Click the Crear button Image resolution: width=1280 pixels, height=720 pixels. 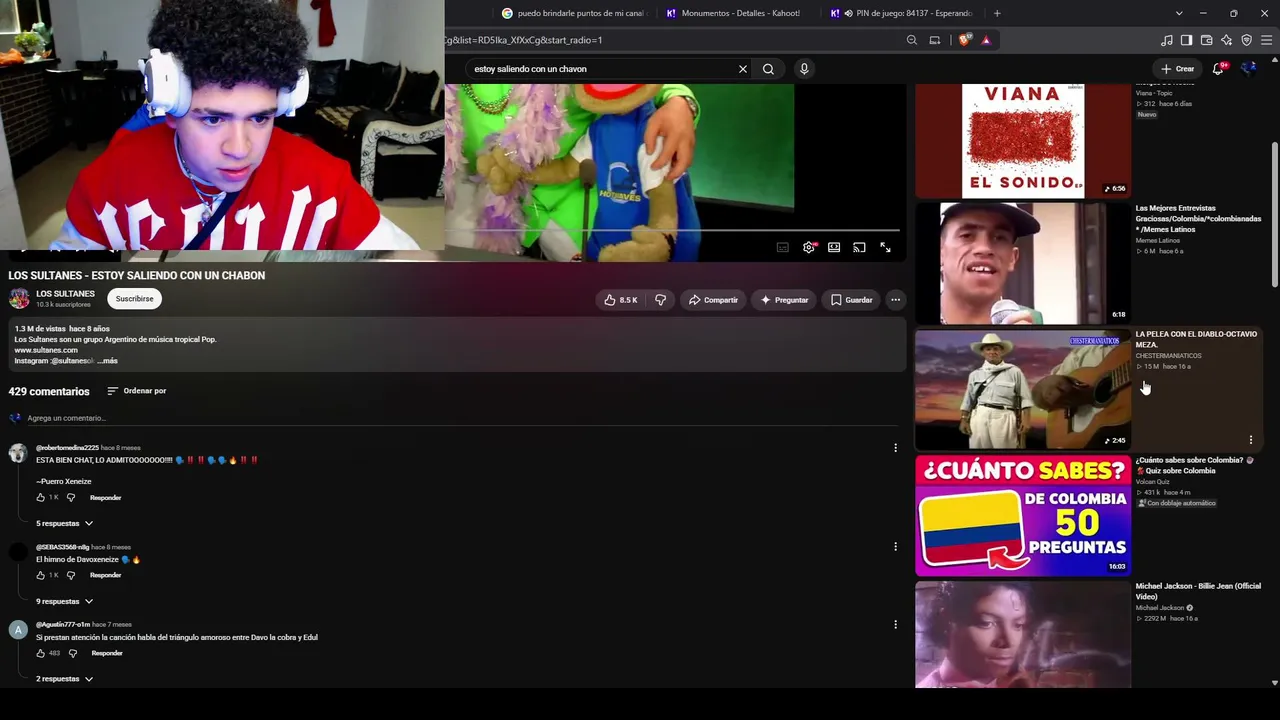pos(1178,69)
